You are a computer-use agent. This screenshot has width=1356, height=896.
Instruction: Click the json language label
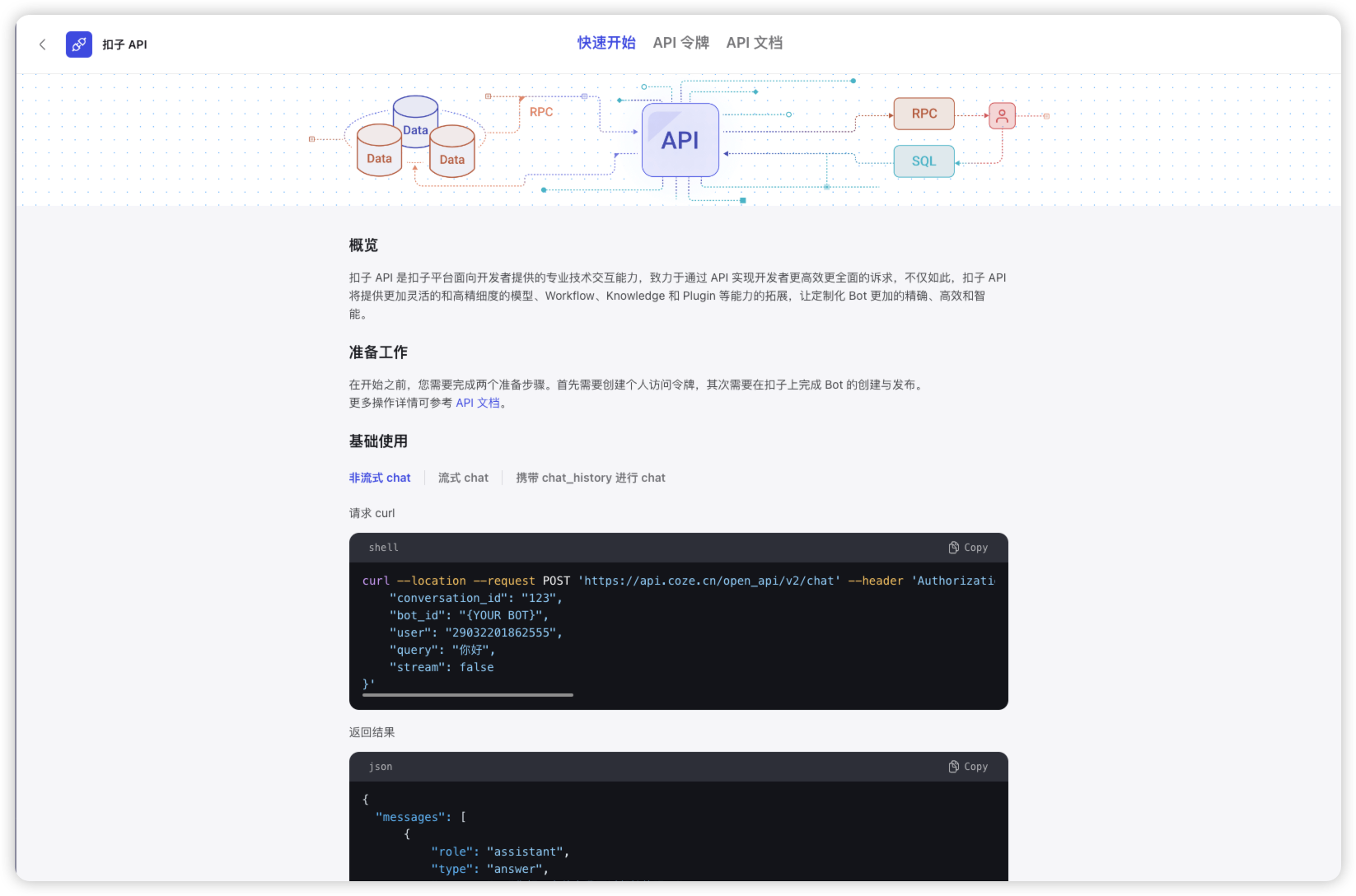(x=381, y=767)
